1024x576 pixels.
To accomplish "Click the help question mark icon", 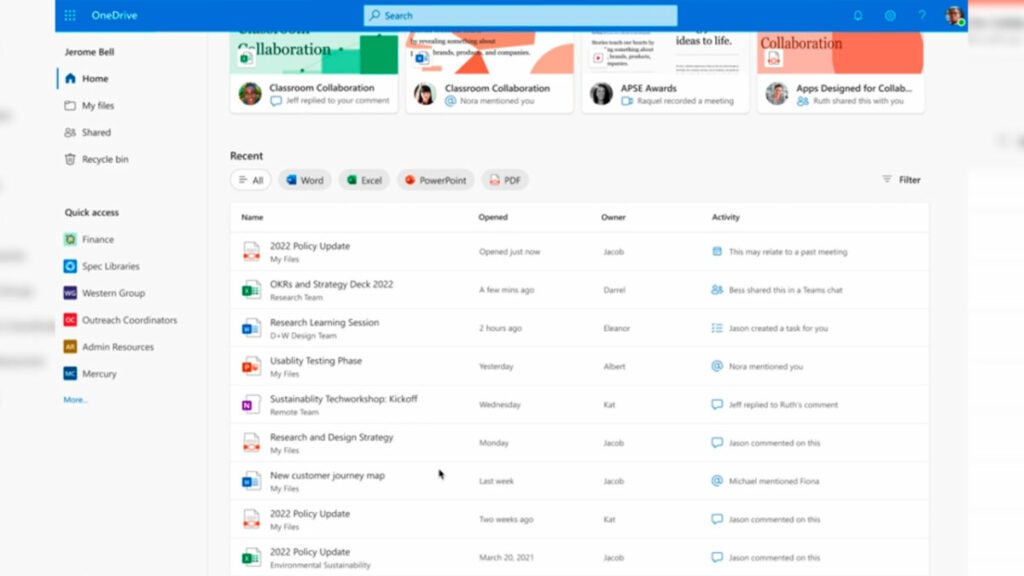I will (922, 15).
